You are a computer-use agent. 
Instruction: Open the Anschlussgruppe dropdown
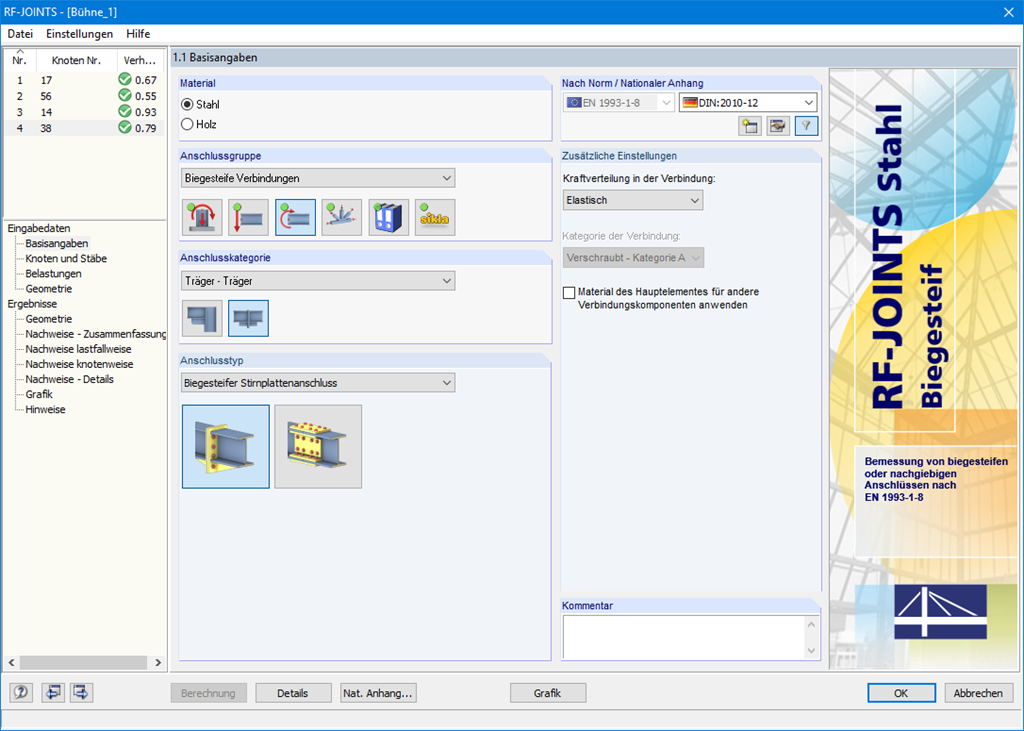(x=318, y=178)
